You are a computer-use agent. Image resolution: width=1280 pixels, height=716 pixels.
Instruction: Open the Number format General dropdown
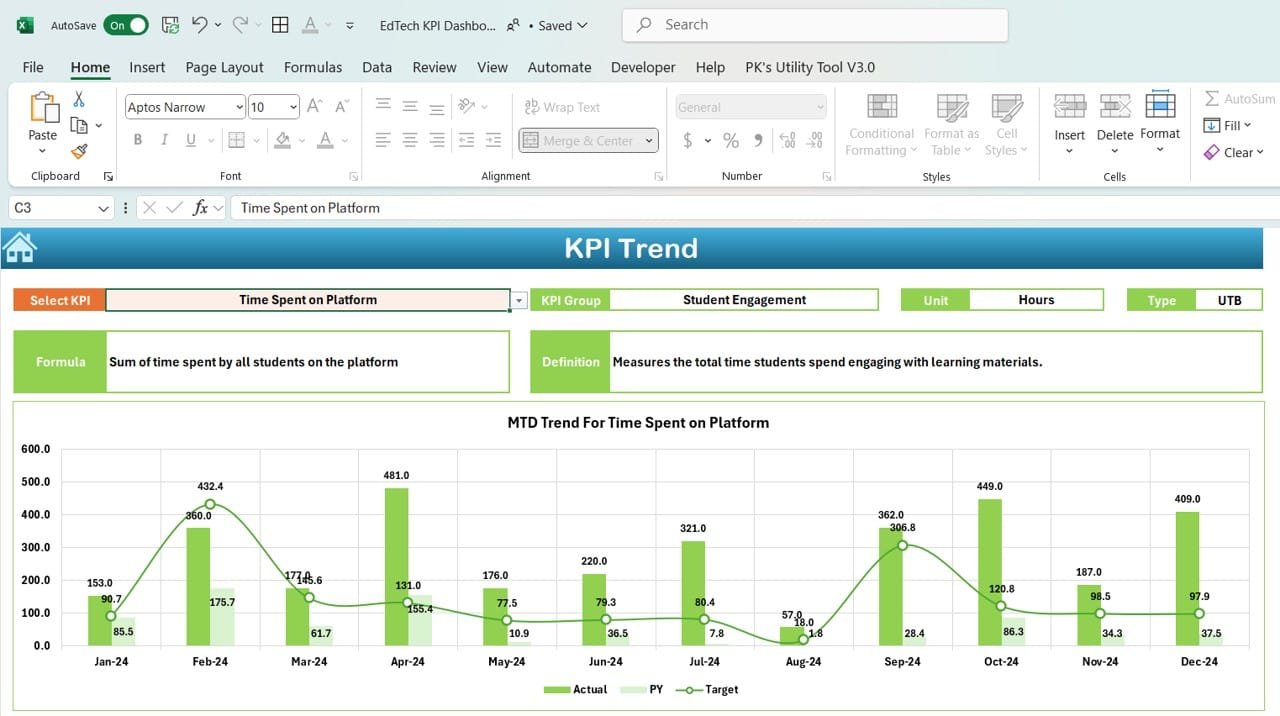tap(820, 107)
